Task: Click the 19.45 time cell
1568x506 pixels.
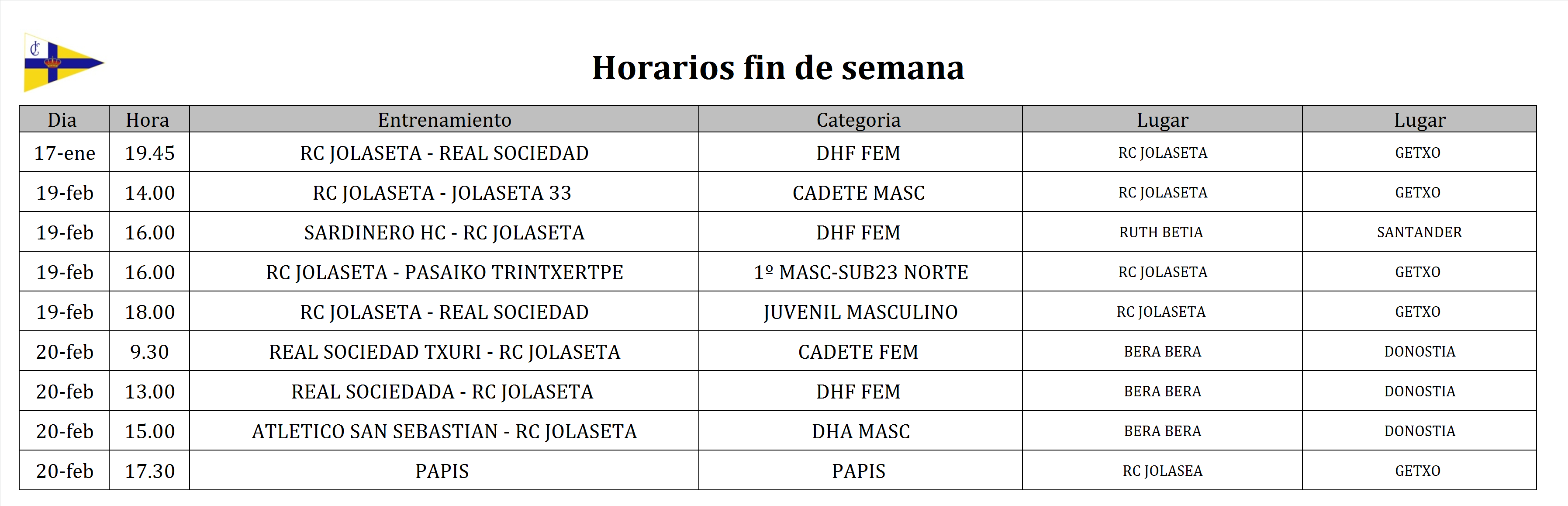Action: point(149,153)
